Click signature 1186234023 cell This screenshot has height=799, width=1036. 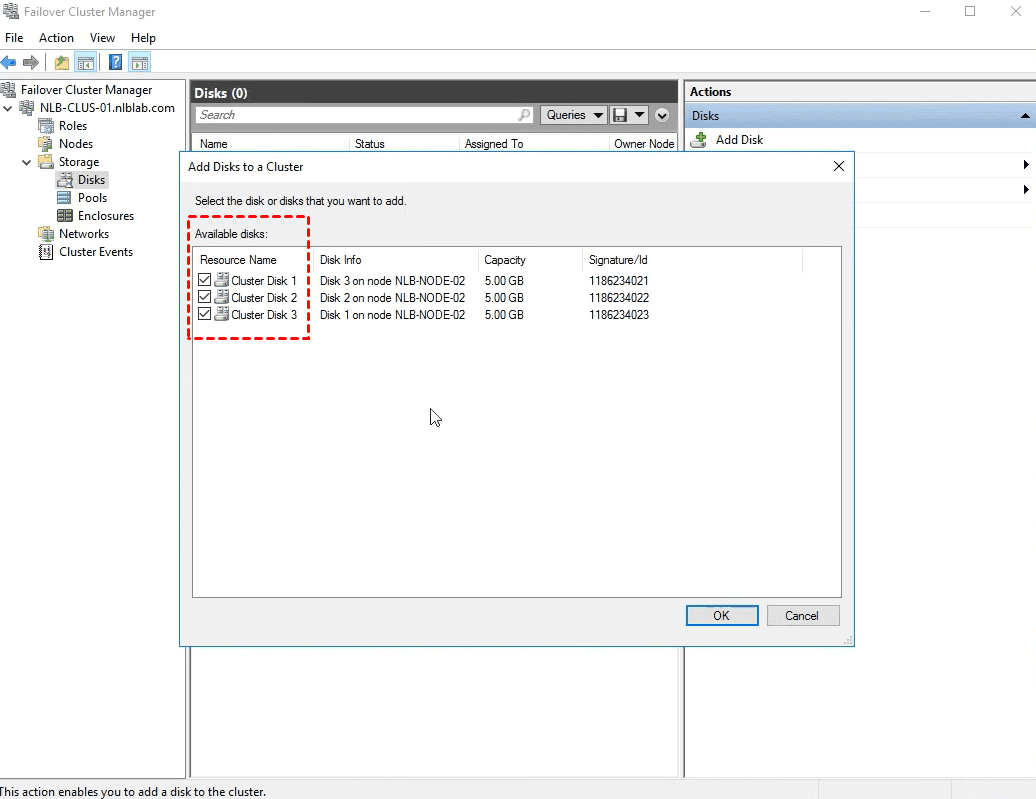(618, 315)
